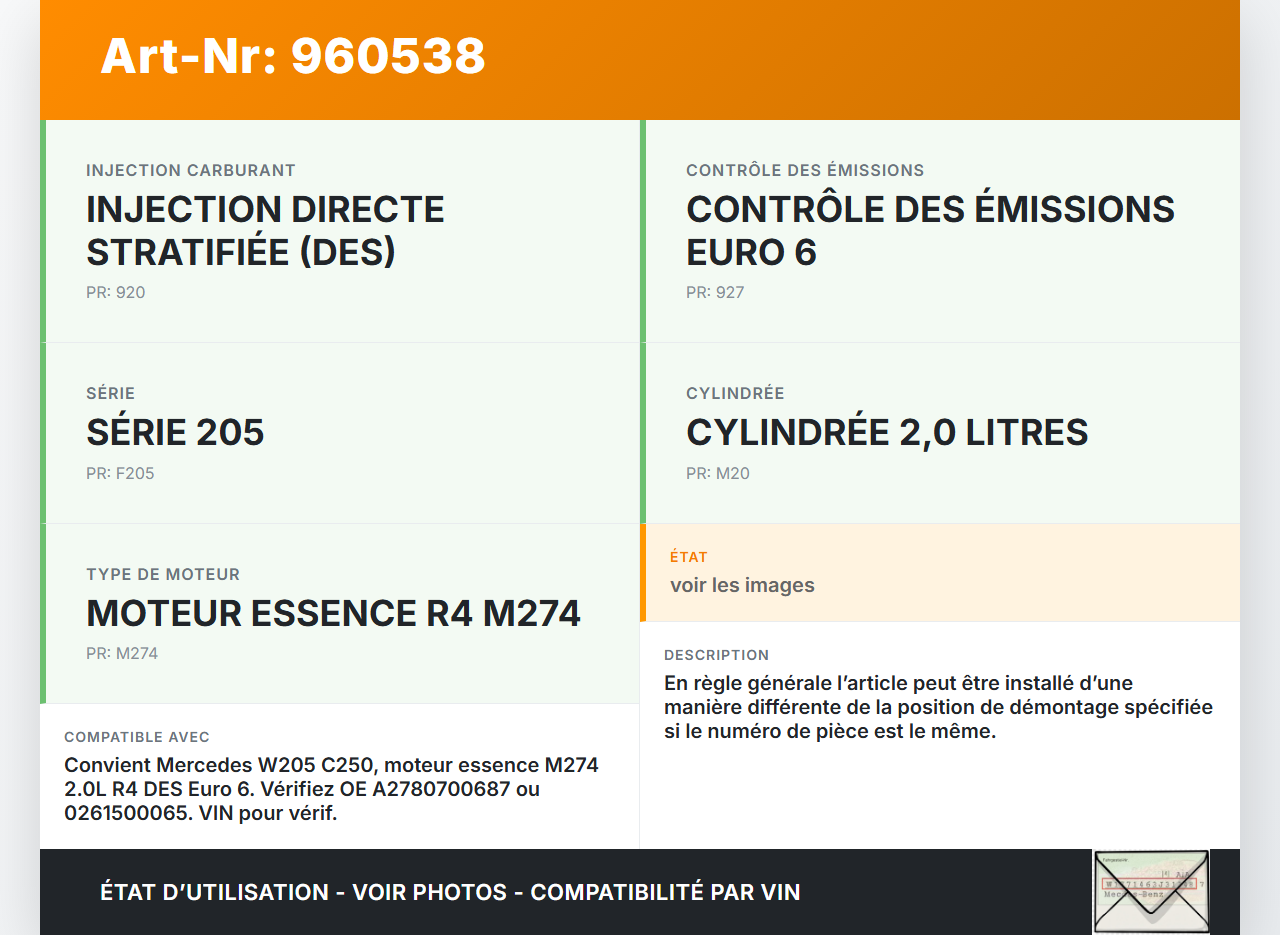
Task: Click the PR: 927 code
Action: [715, 293]
